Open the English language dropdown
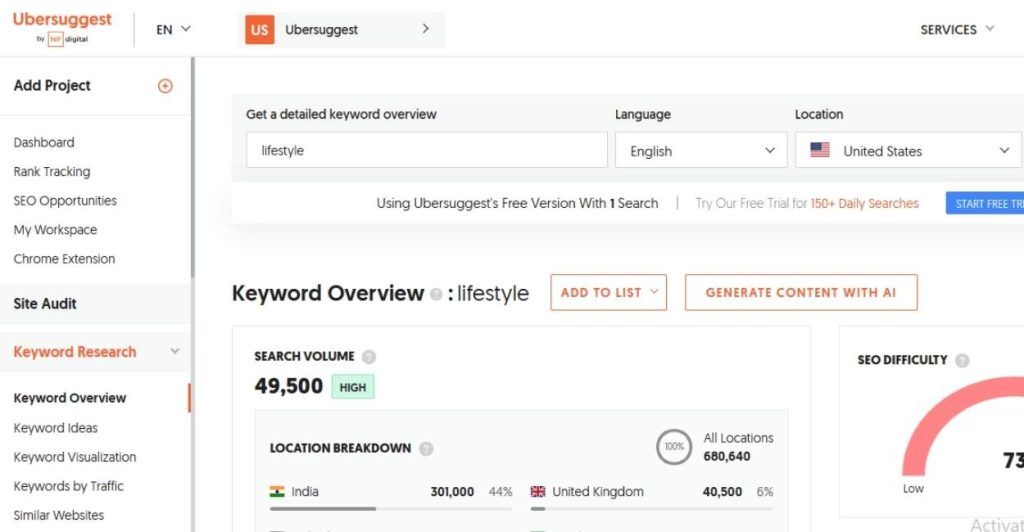Screen dimensions: 1024x532 [701, 151]
